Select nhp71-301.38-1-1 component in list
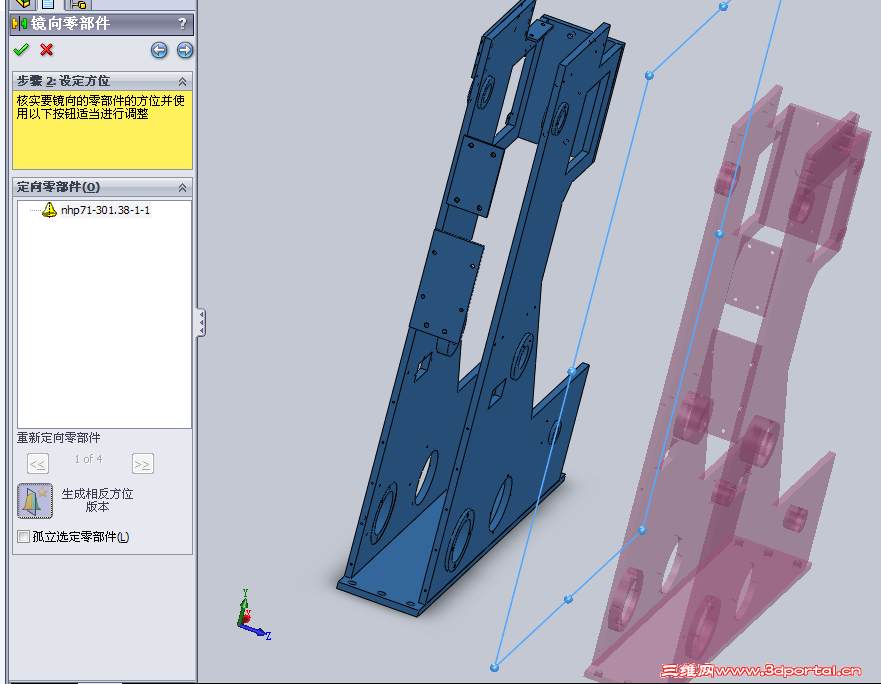Viewport: 881px width, 684px height. click(x=105, y=210)
